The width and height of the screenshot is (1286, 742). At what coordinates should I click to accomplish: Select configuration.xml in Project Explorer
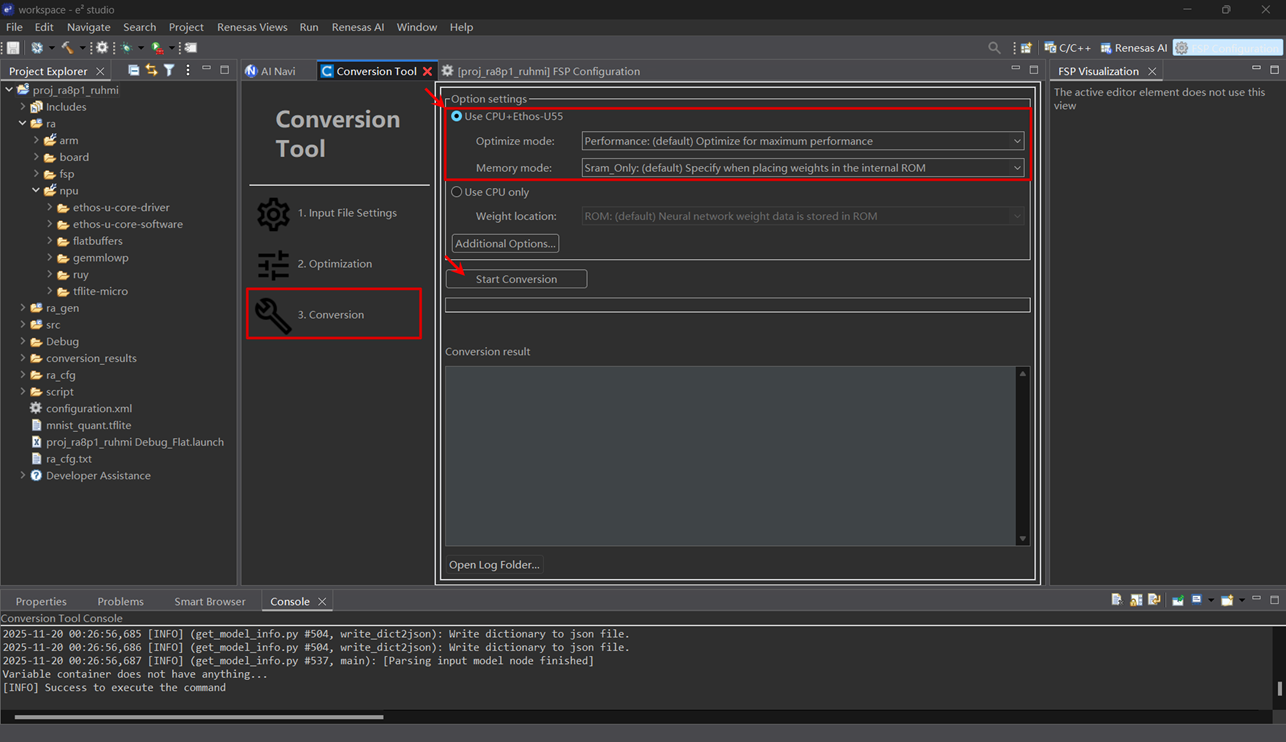(x=80, y=408)
